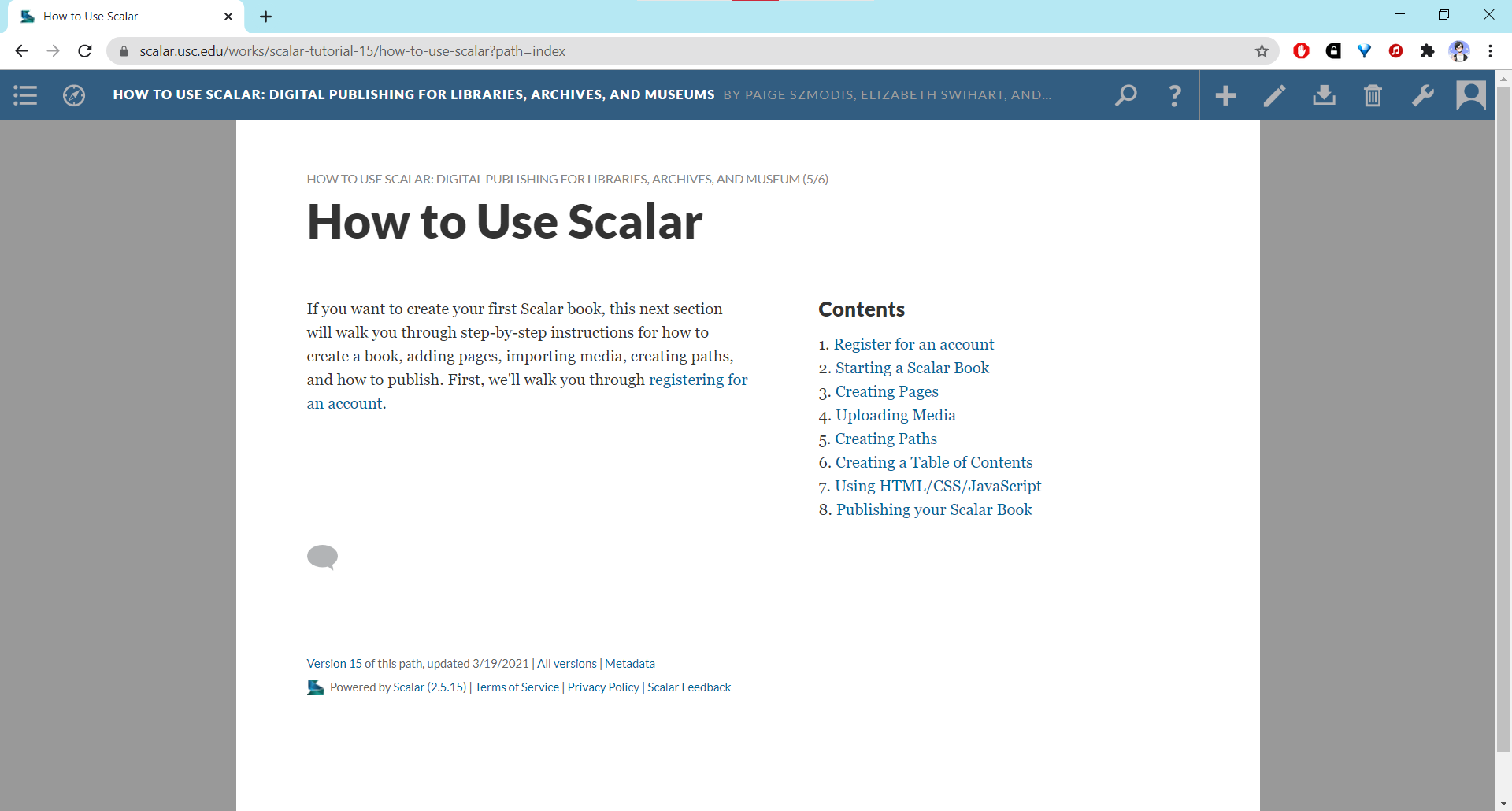The height and width of the screenshot is (811, 1512).
Task: Open the user account icon in header
Action: click(1470, 95)
